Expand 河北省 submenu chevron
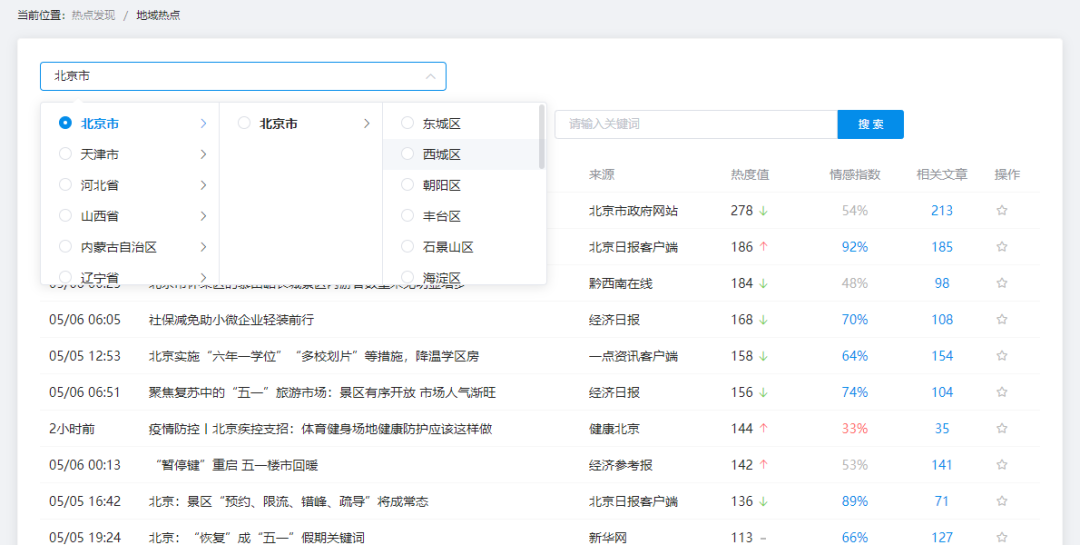The image size is (1080, 545). click(203, 185)
